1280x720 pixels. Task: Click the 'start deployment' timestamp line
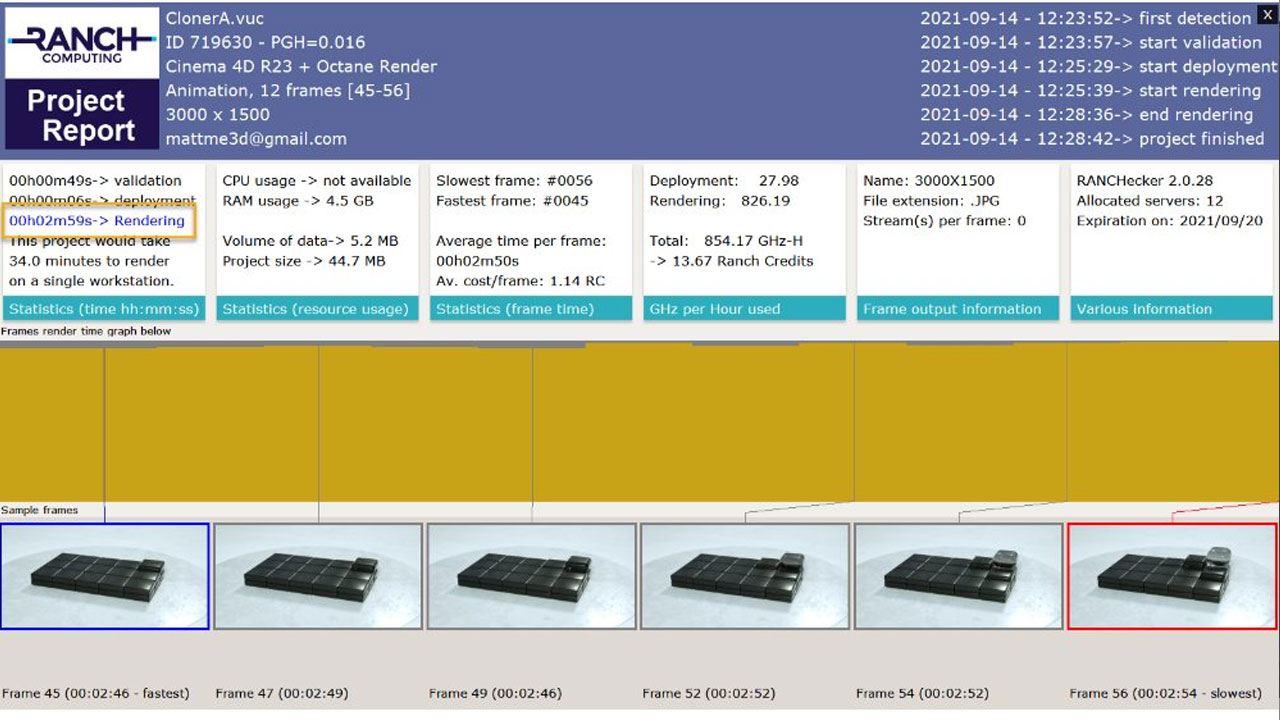tap(1098, 66)
